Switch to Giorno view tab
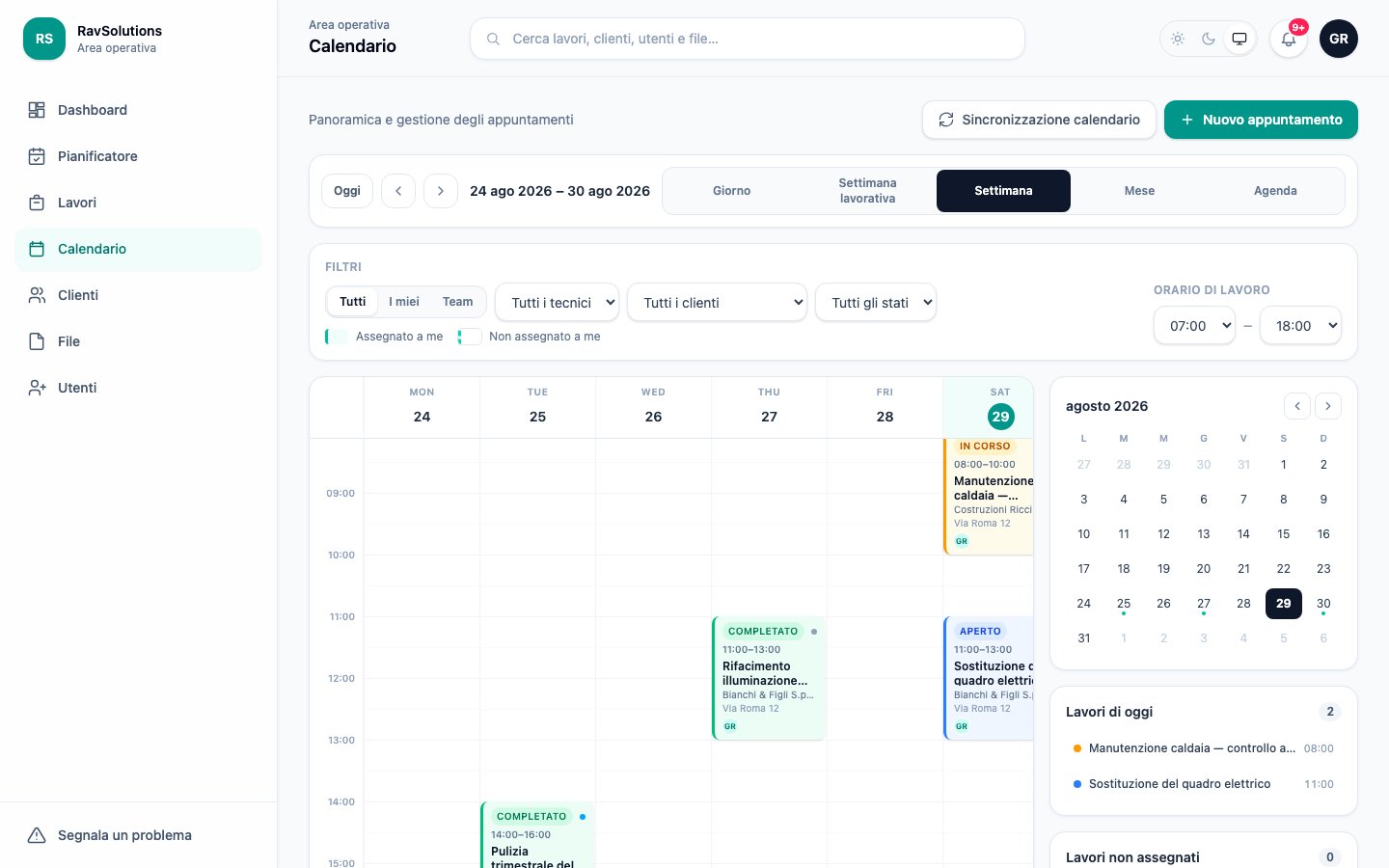This screenshot has width=1389, height=868. [732, 191]
